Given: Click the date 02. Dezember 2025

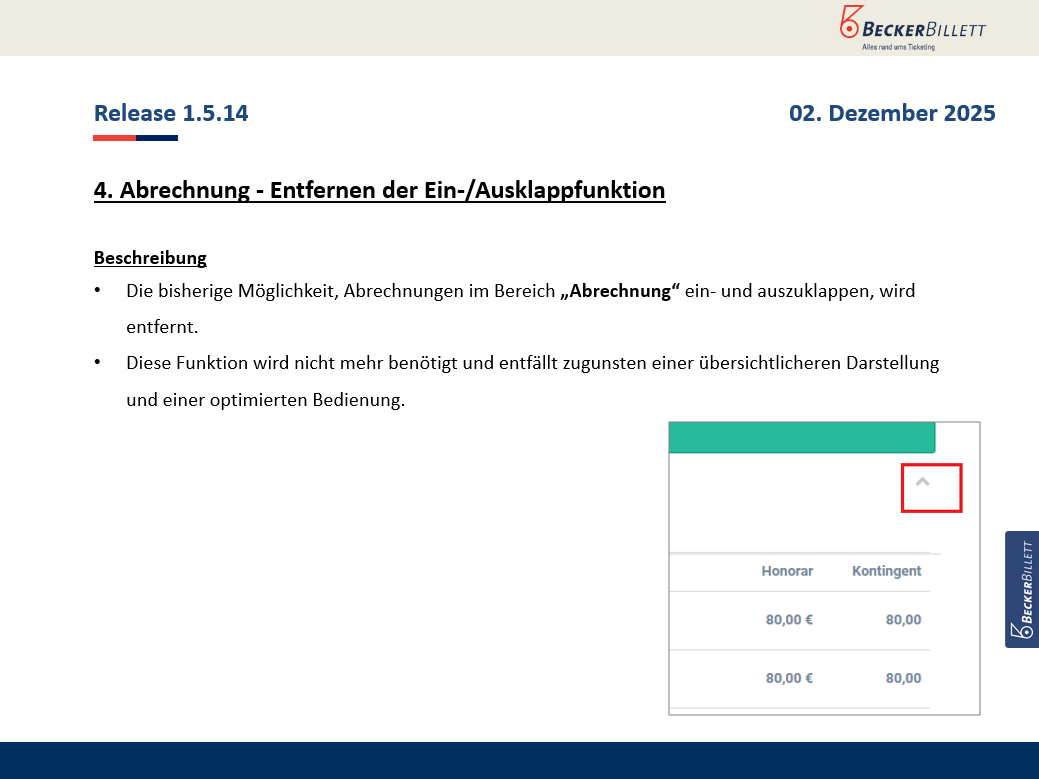Looking at the screenshot, I should pos(892,113).
